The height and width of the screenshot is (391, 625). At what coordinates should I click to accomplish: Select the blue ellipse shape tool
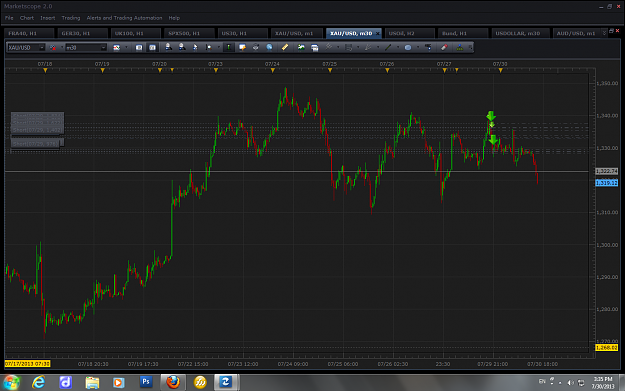[408, 47]
